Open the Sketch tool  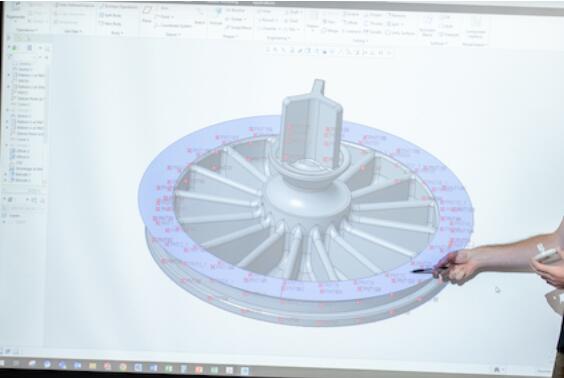point(199,16)
